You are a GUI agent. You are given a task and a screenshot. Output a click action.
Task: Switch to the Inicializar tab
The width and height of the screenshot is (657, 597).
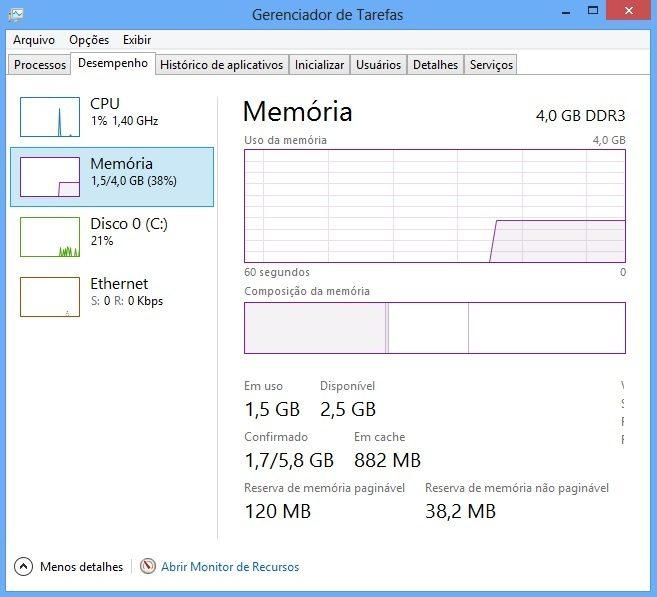319,65
